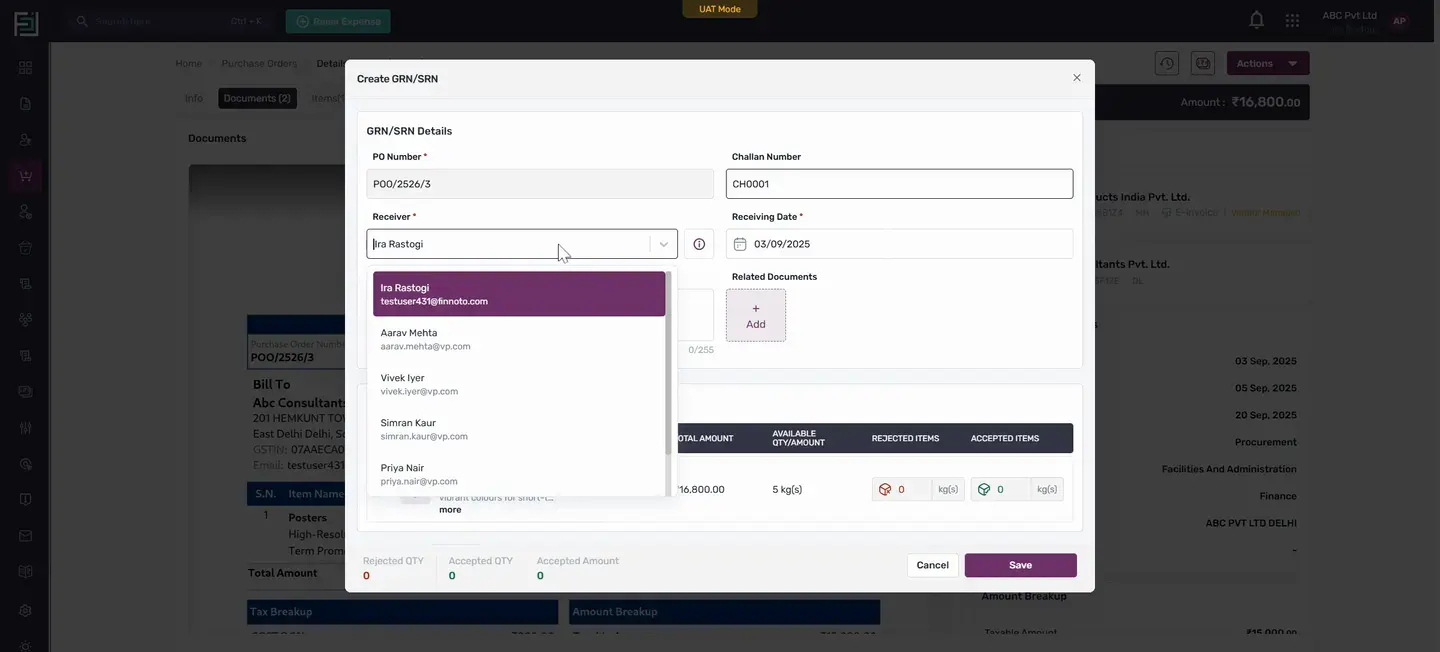Choose Vivek Iyer as receiver

(x=519, y=384)
